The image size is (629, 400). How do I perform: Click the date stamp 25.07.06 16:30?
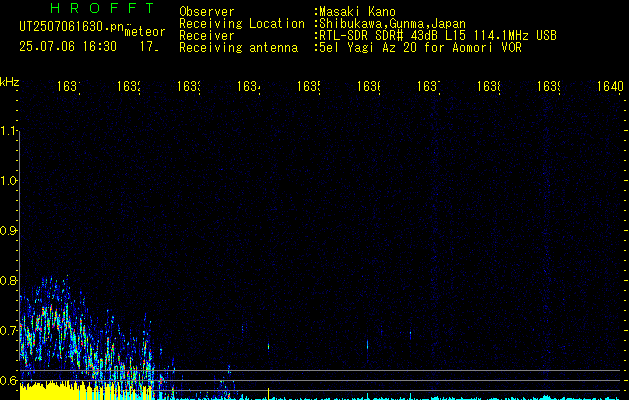[x=68, y=47]
